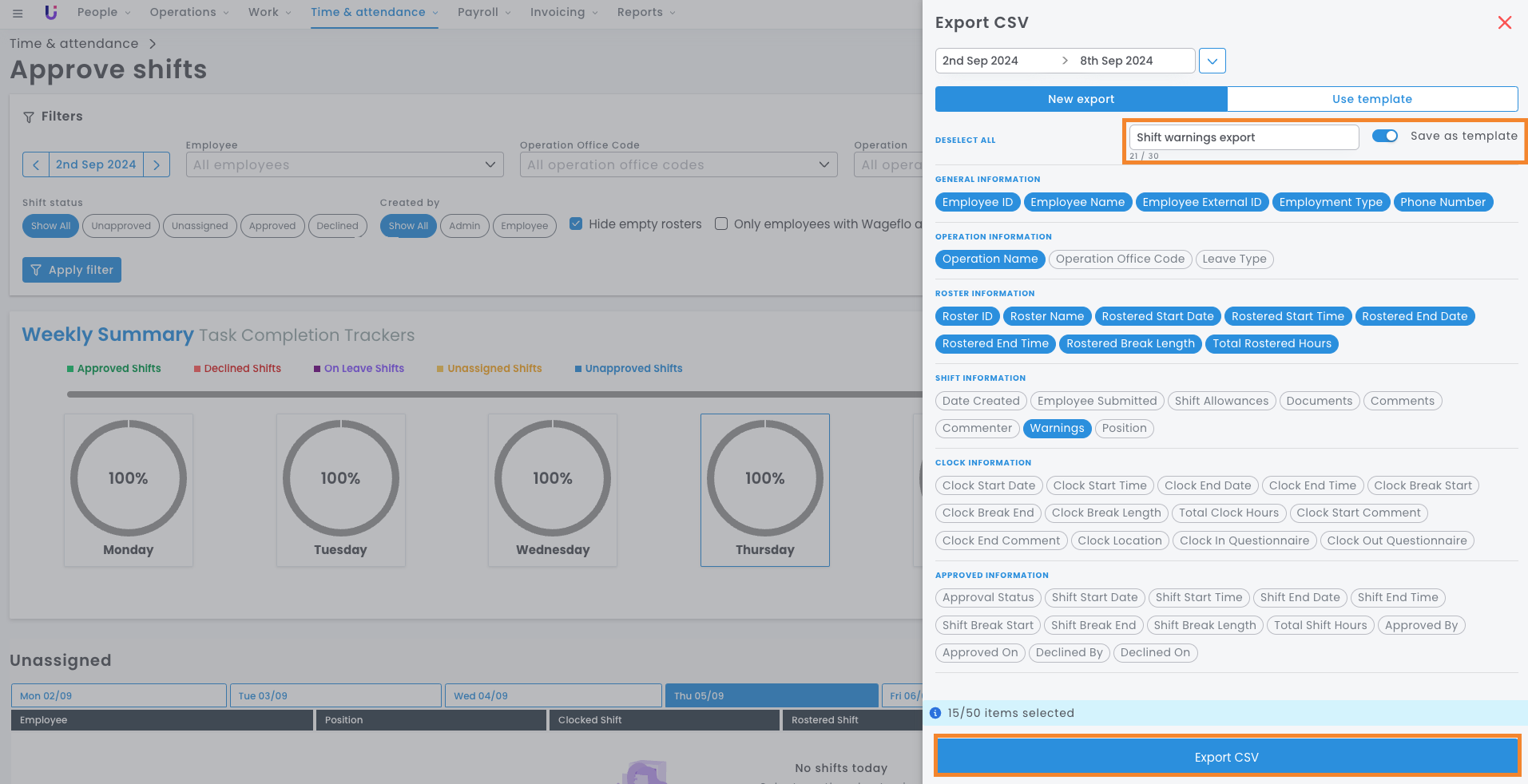Click the purple app logo icon
This screenshot has width=1528, height=784.
(x=51, y=13)
